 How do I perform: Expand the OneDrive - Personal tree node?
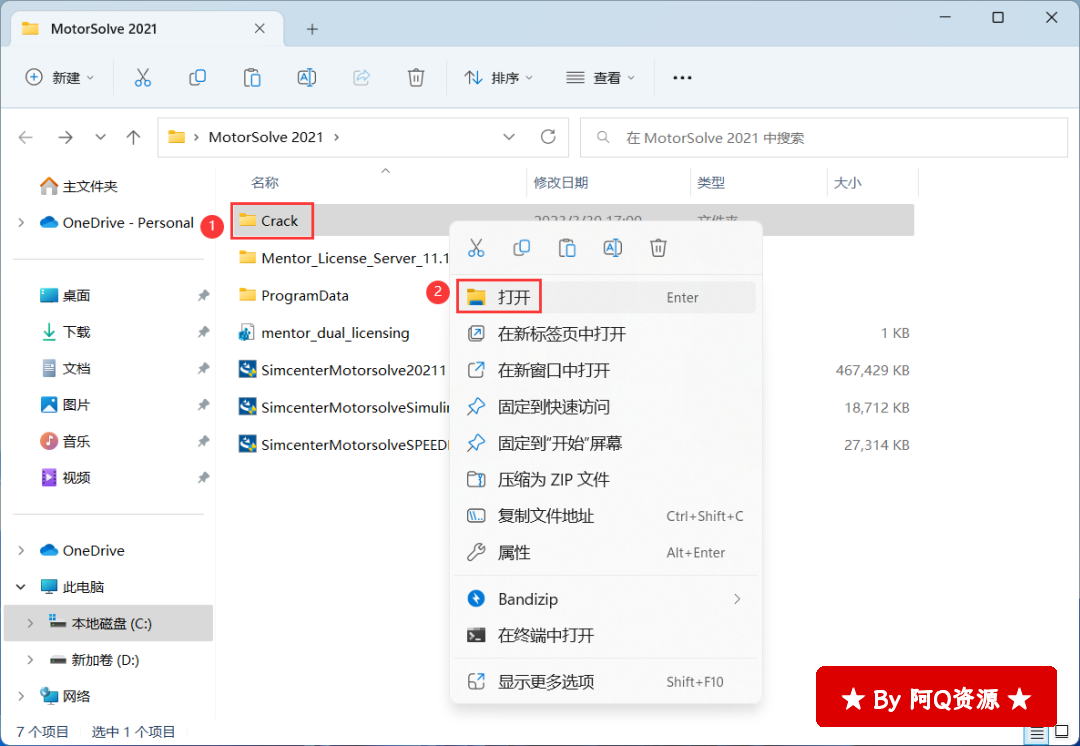(21, 223)
